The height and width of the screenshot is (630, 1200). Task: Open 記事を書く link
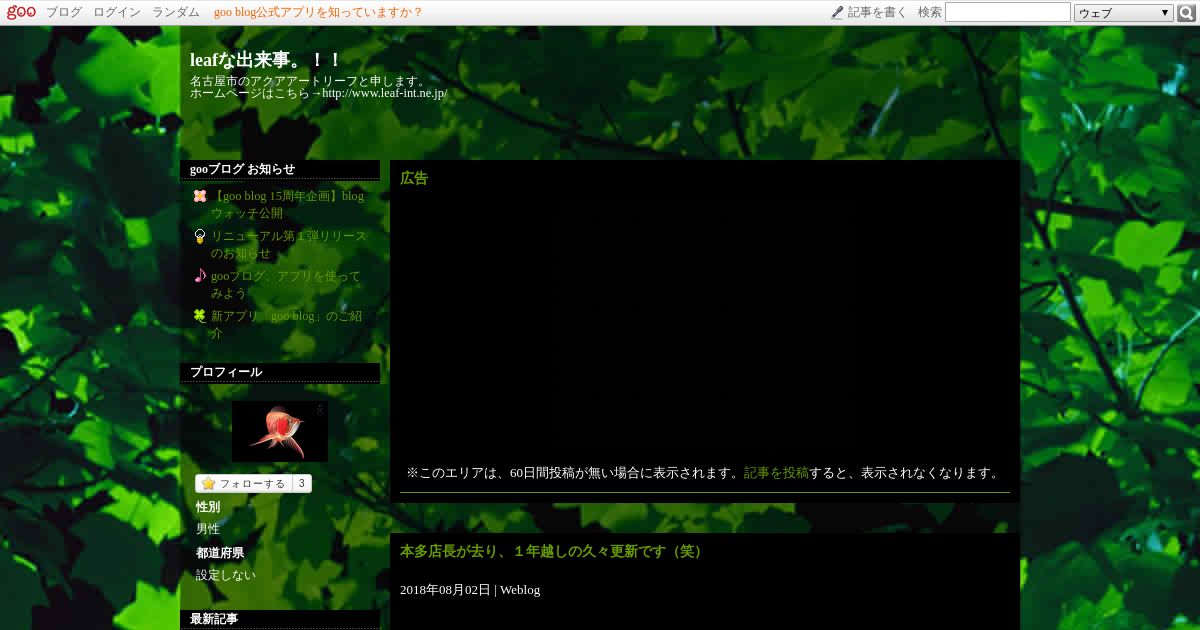(x=877, y=12)
